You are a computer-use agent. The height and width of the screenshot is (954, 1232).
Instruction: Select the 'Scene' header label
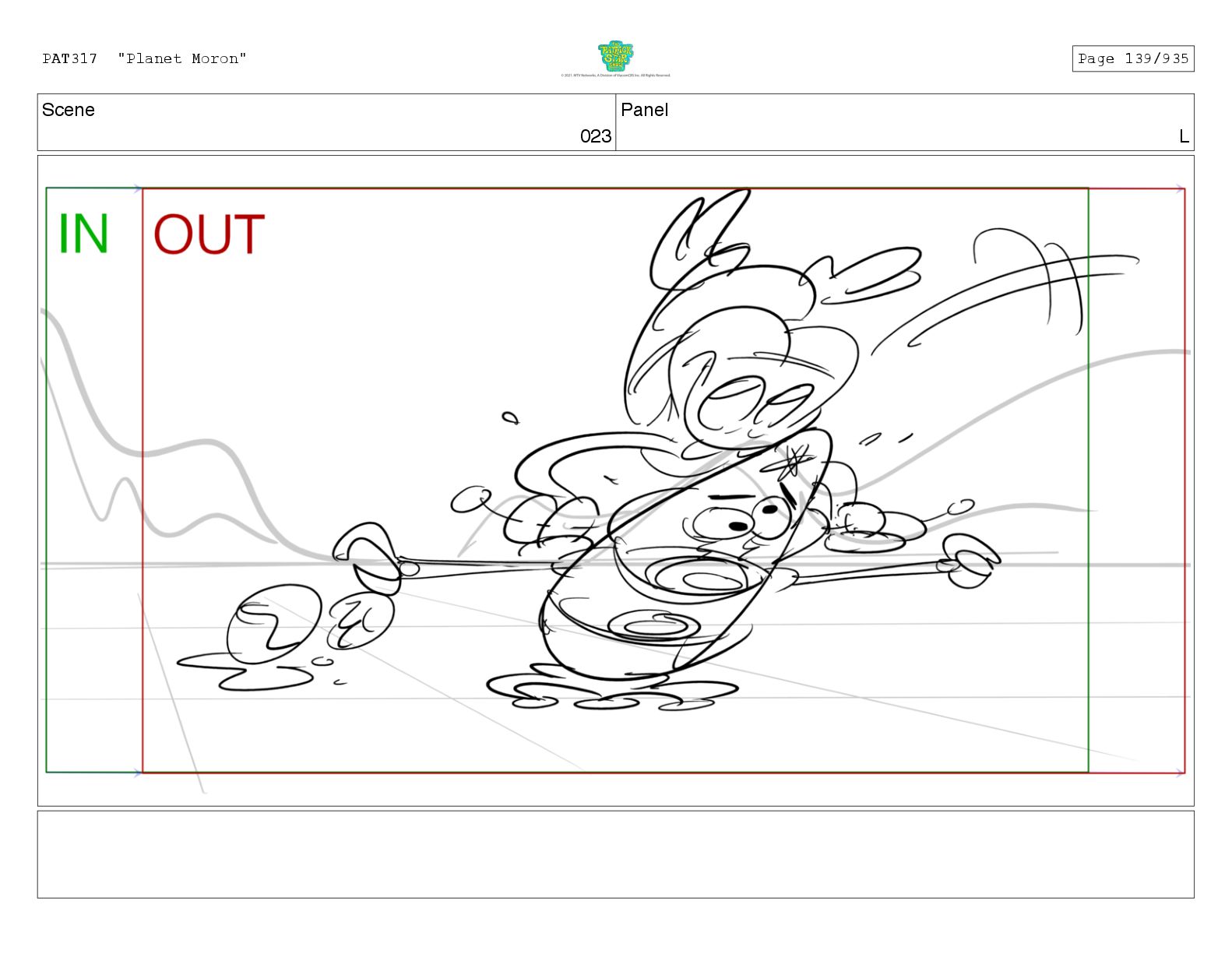point(69,110)
